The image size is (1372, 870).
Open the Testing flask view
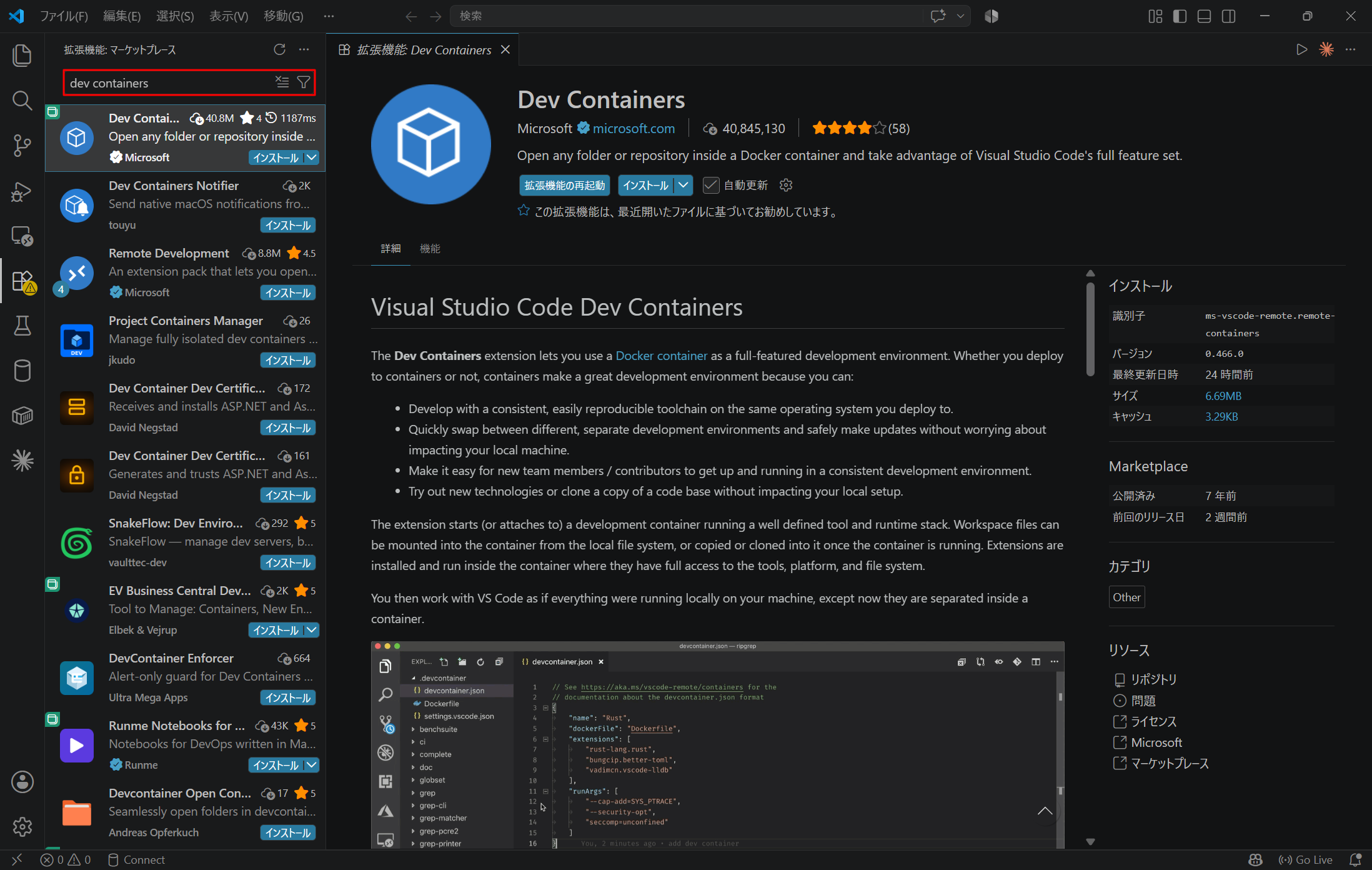coord(22,326)
